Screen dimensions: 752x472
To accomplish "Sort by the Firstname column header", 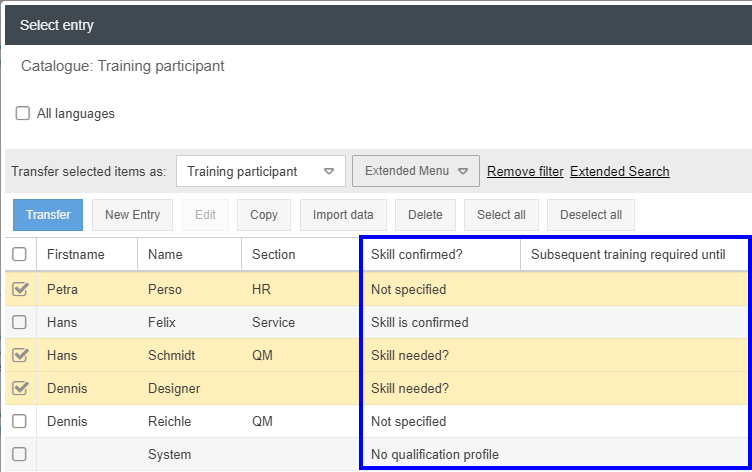I will (x=76, y=255).
